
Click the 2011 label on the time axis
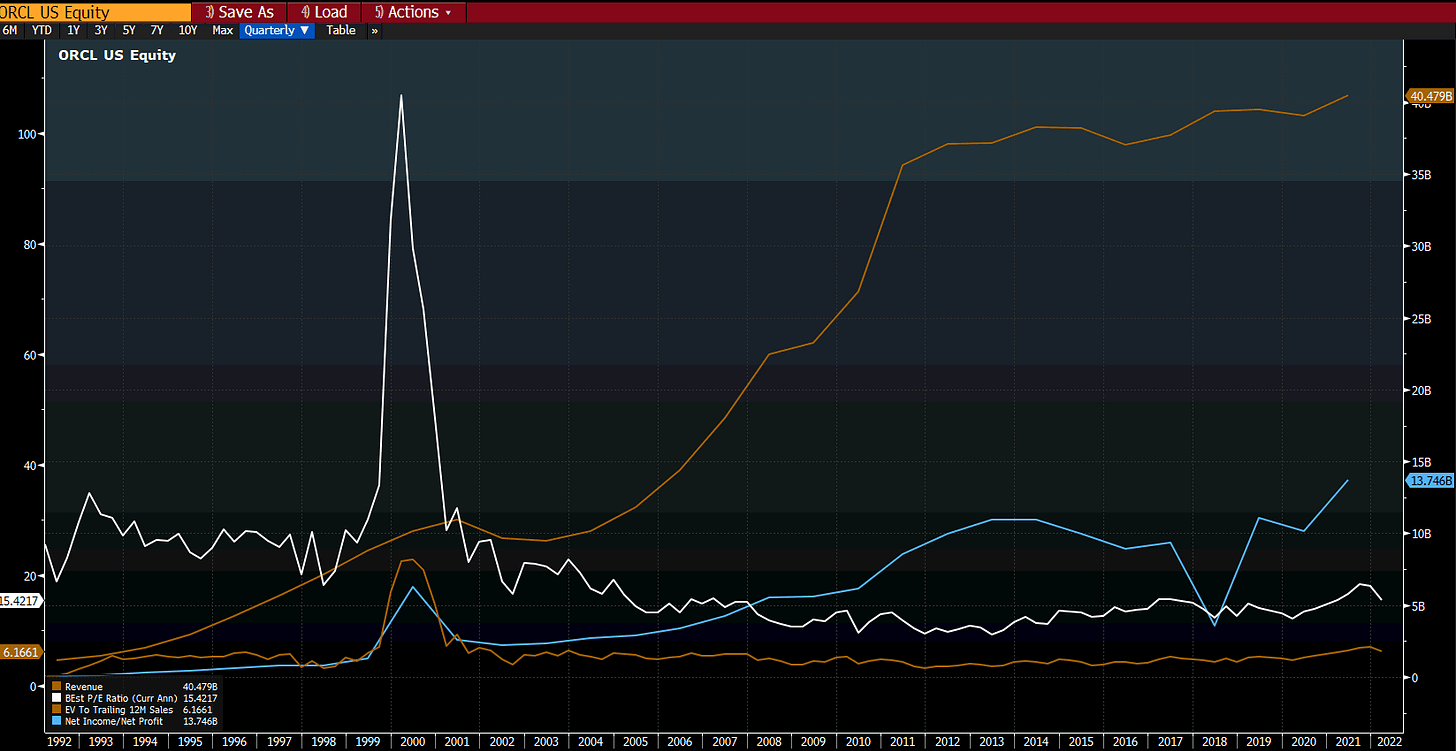pyautogui.click(x=901, y=742)
